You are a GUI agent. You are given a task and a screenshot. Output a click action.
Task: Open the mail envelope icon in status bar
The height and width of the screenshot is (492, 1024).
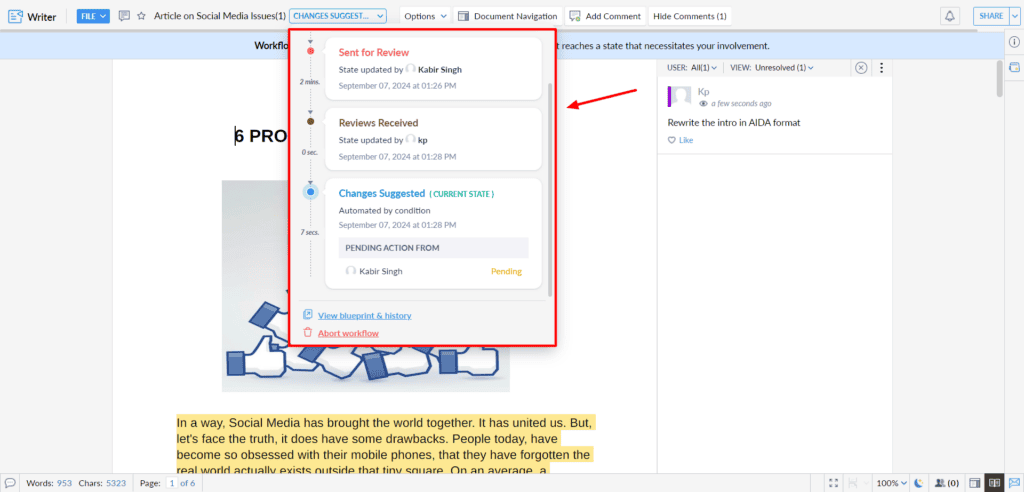point(1014,484)
